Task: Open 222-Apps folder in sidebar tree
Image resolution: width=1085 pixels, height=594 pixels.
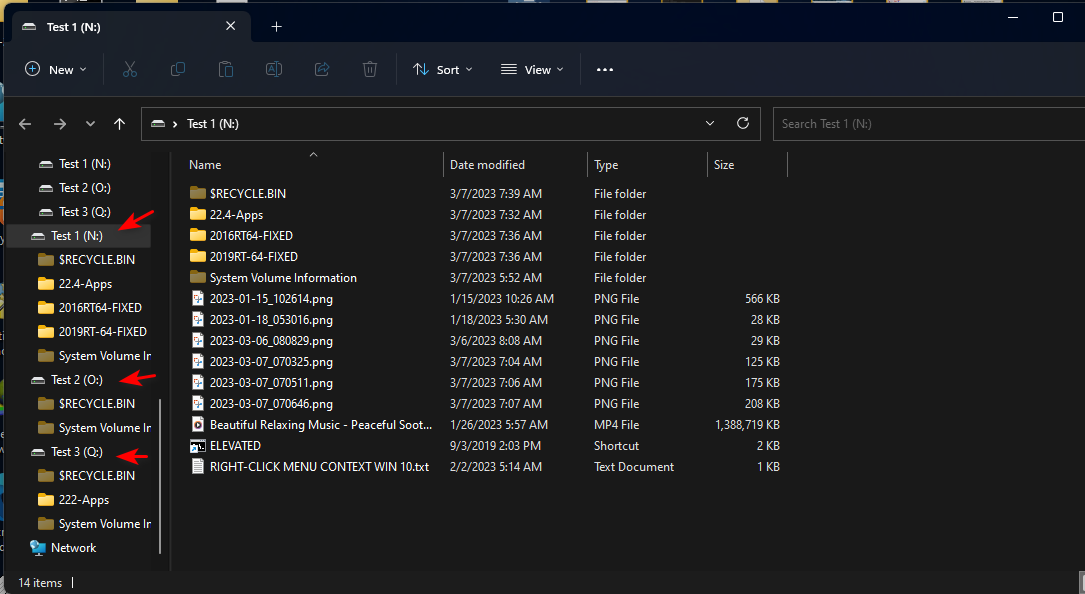Action: pyautogui.click(x=84, y=500)
